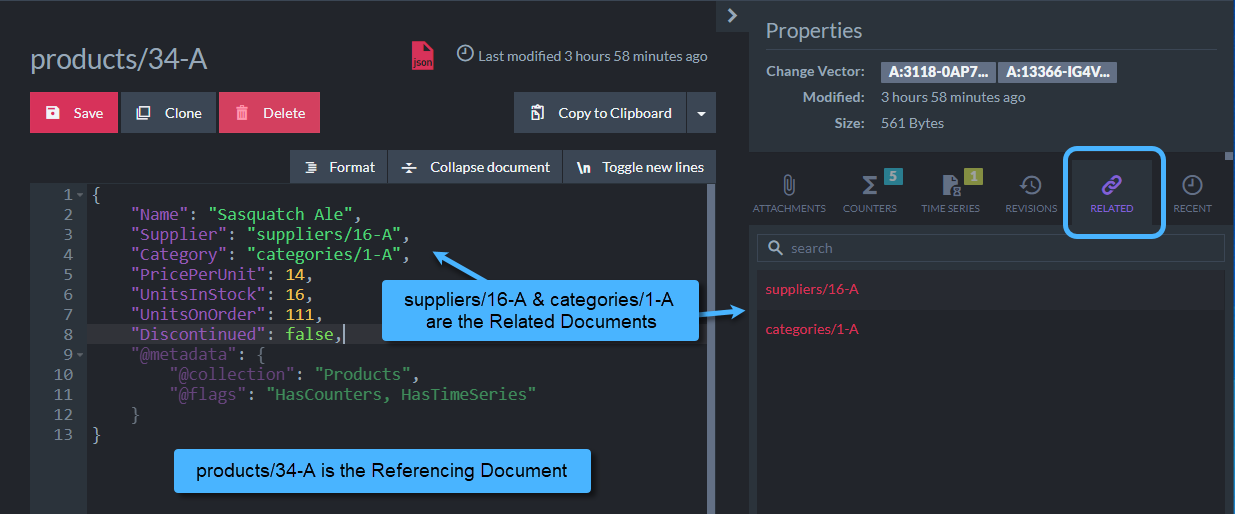Click the Modified "3 hours 58 minutes ago" value
The width and height of the screenshot is (1235, 514).
[x=953, y=98]
